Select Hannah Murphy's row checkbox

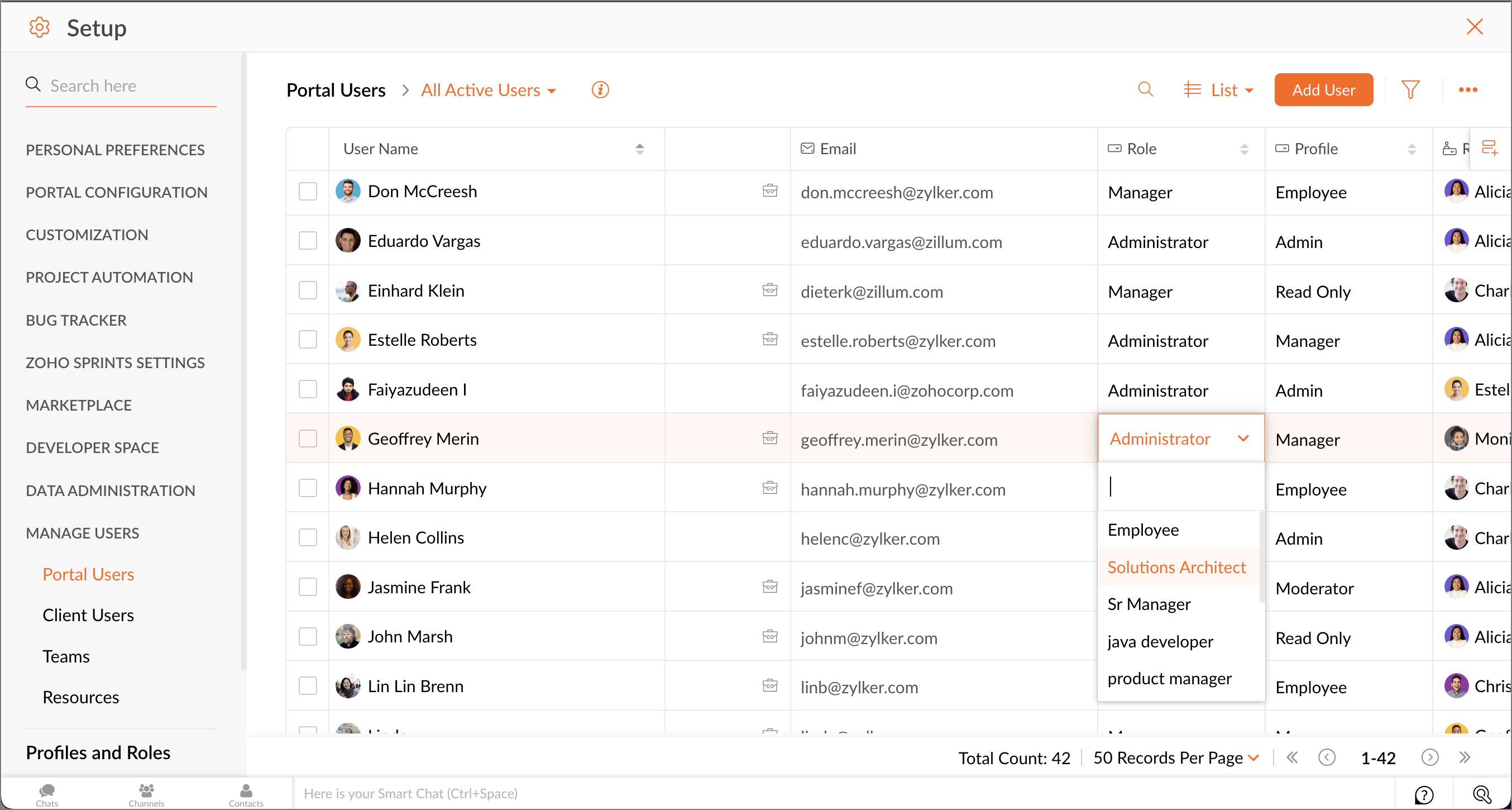(x=308, y=488)
